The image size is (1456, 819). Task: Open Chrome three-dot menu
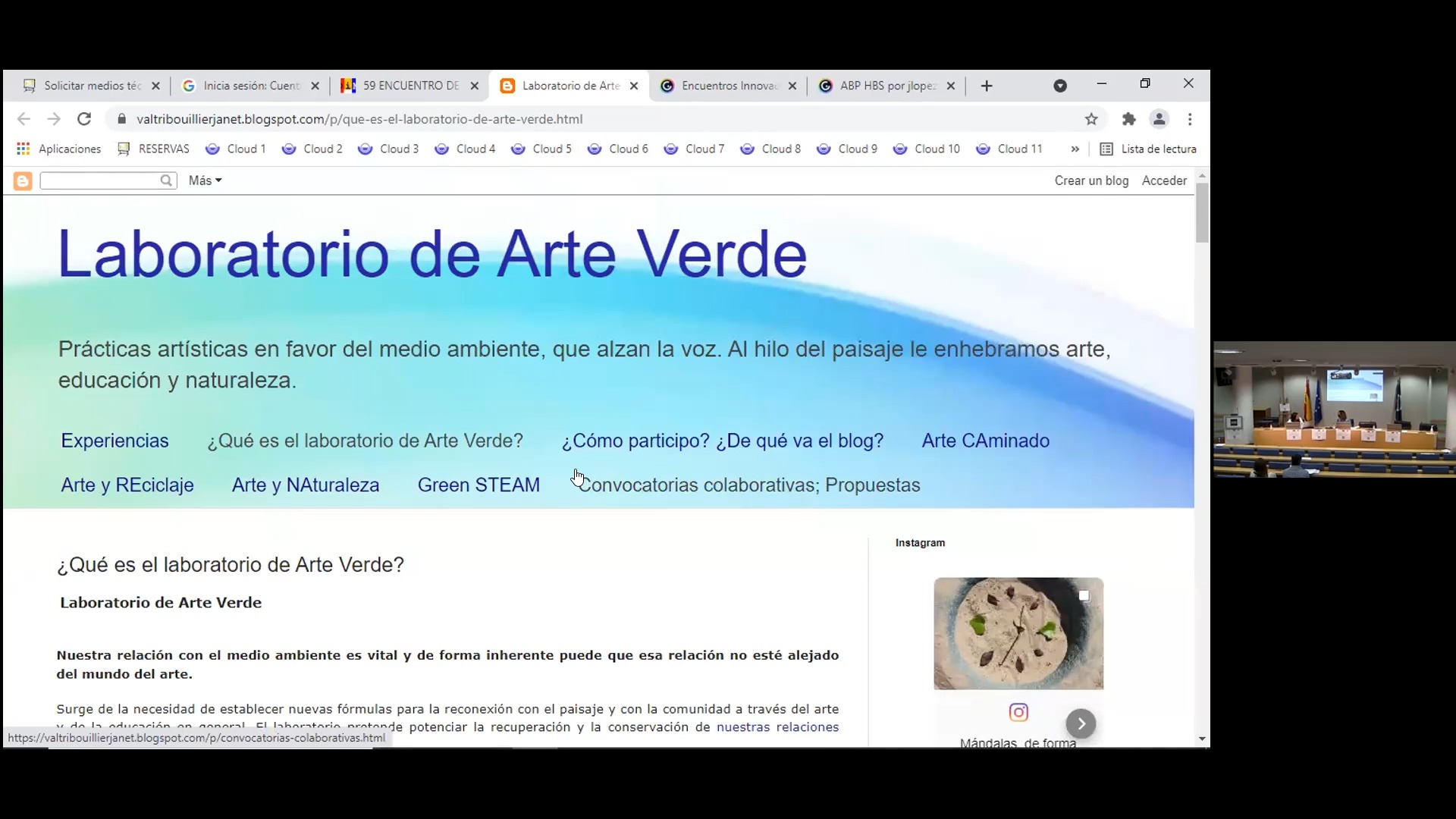(1190, 119)
